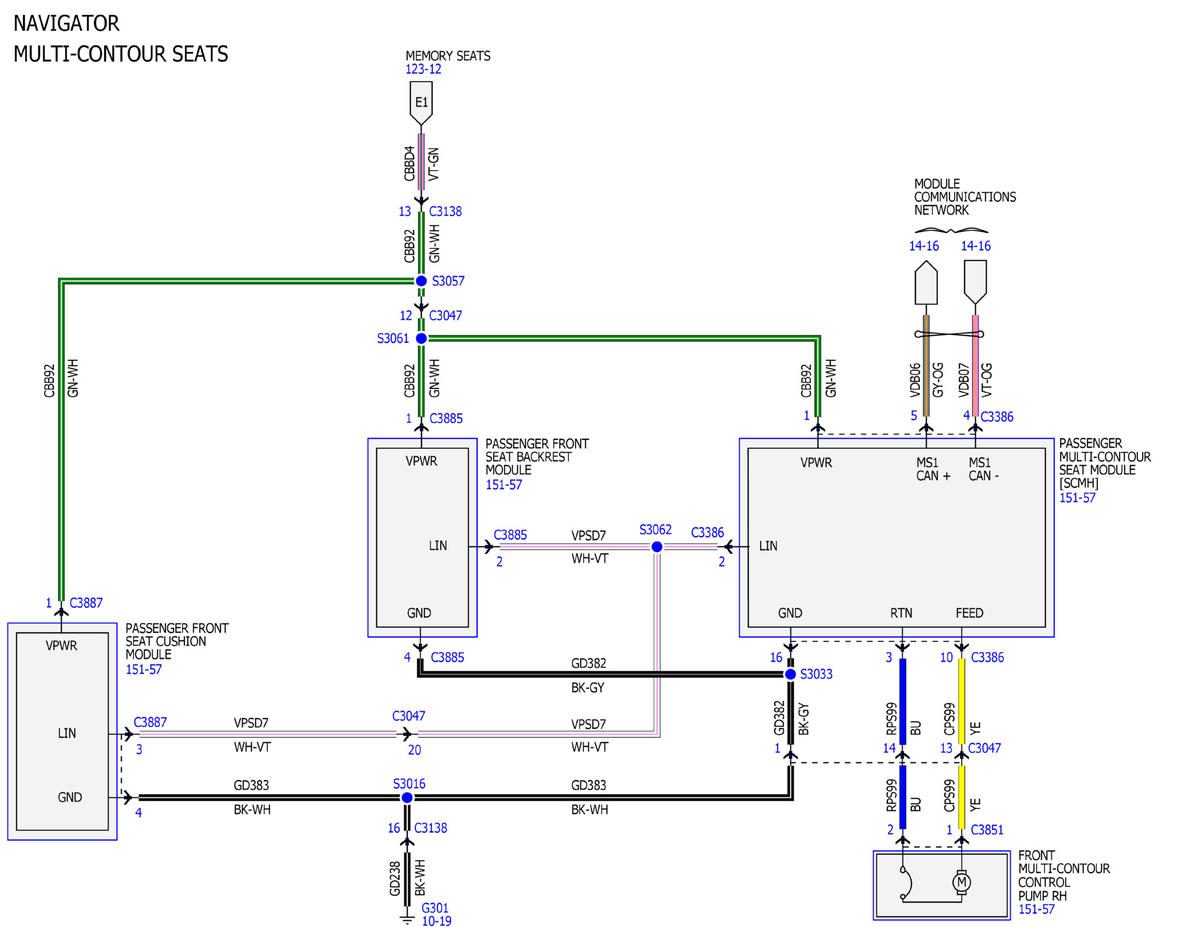The image size is (1200, 927).
Task: Click the S3016 splice dot on the GD383 wire
Action: pos(406,797)
